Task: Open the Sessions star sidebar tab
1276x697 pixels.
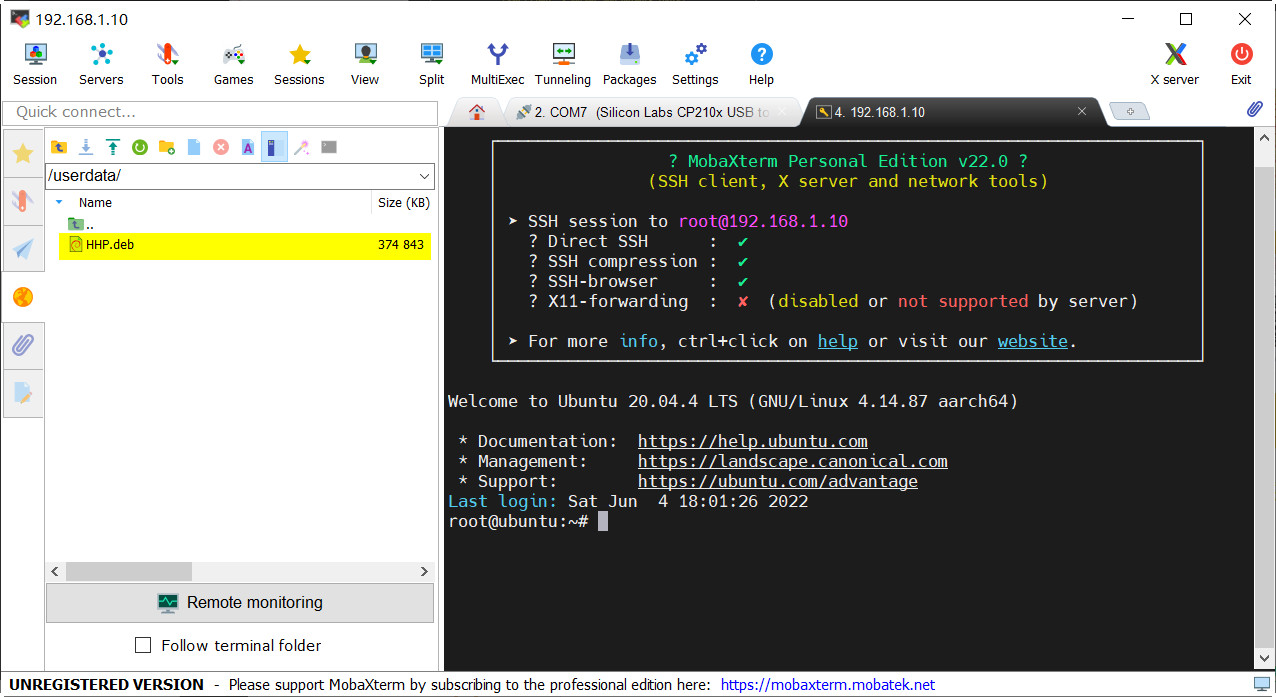Action: (23, 153)
